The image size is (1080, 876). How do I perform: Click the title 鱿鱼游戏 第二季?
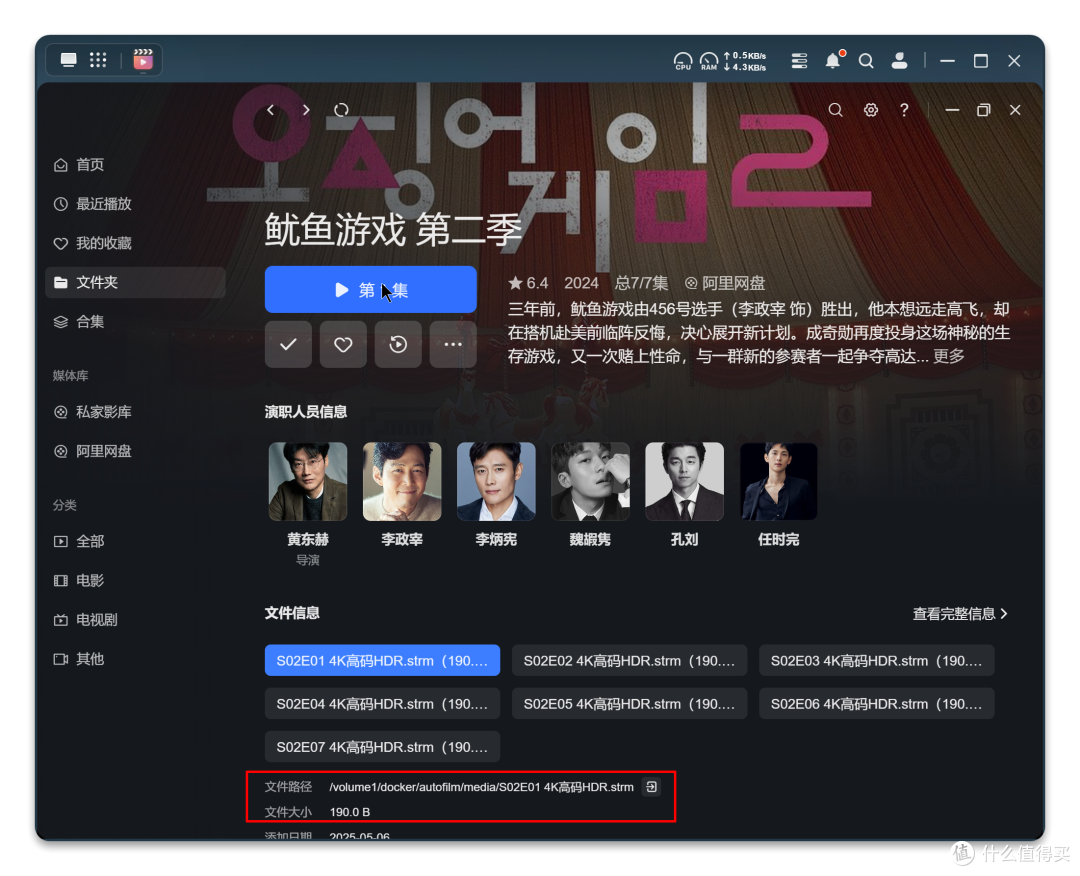(393, 229)
